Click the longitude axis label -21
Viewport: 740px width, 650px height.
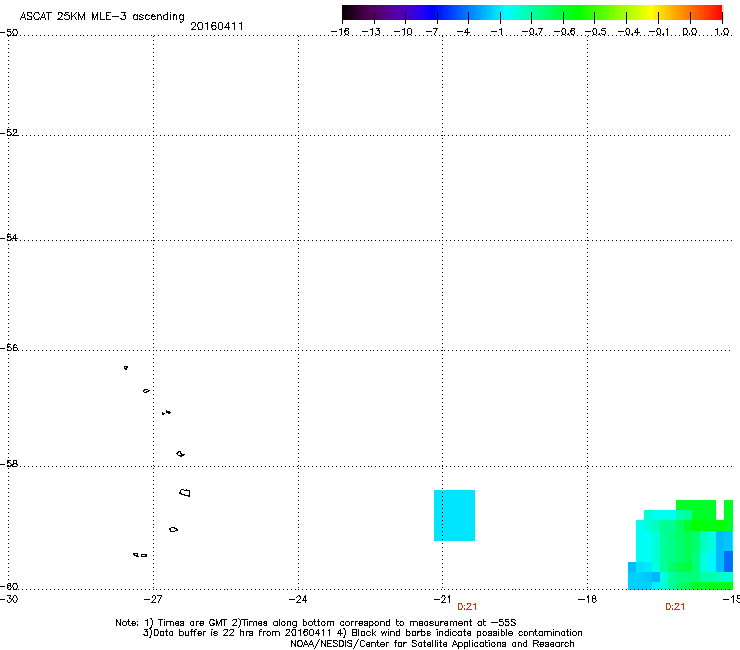pyautogui.click(x=442, y=599)
